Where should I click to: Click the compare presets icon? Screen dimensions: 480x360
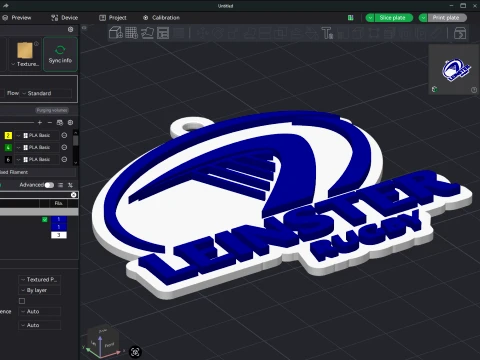70,185
